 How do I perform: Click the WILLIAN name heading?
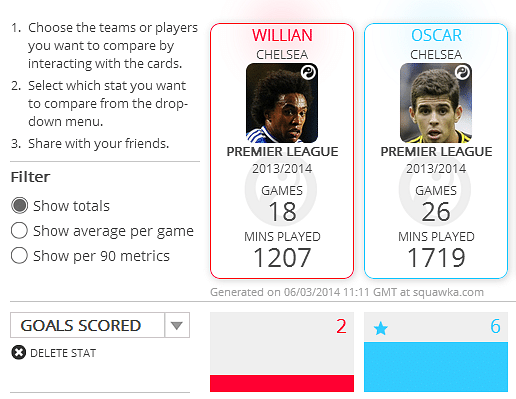click(282, 35)
